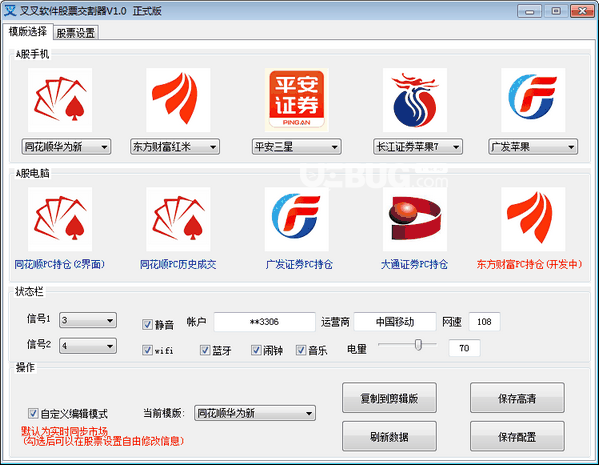Open the 同花顺华为新 phone template dropdown
Screen dimensions: 599x465
tap(66, 147)
